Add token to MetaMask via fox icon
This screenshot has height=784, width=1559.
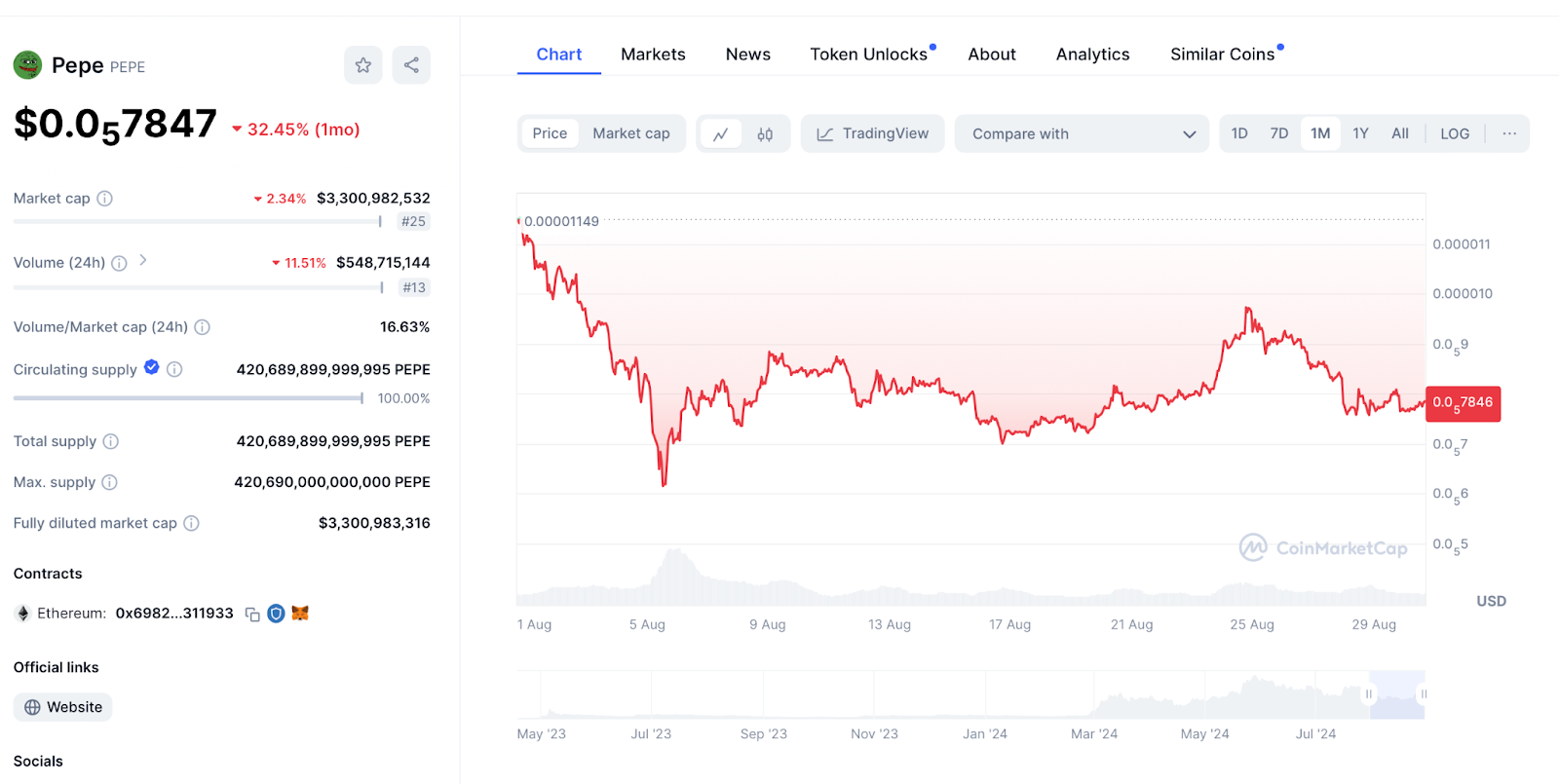point(300,613)
